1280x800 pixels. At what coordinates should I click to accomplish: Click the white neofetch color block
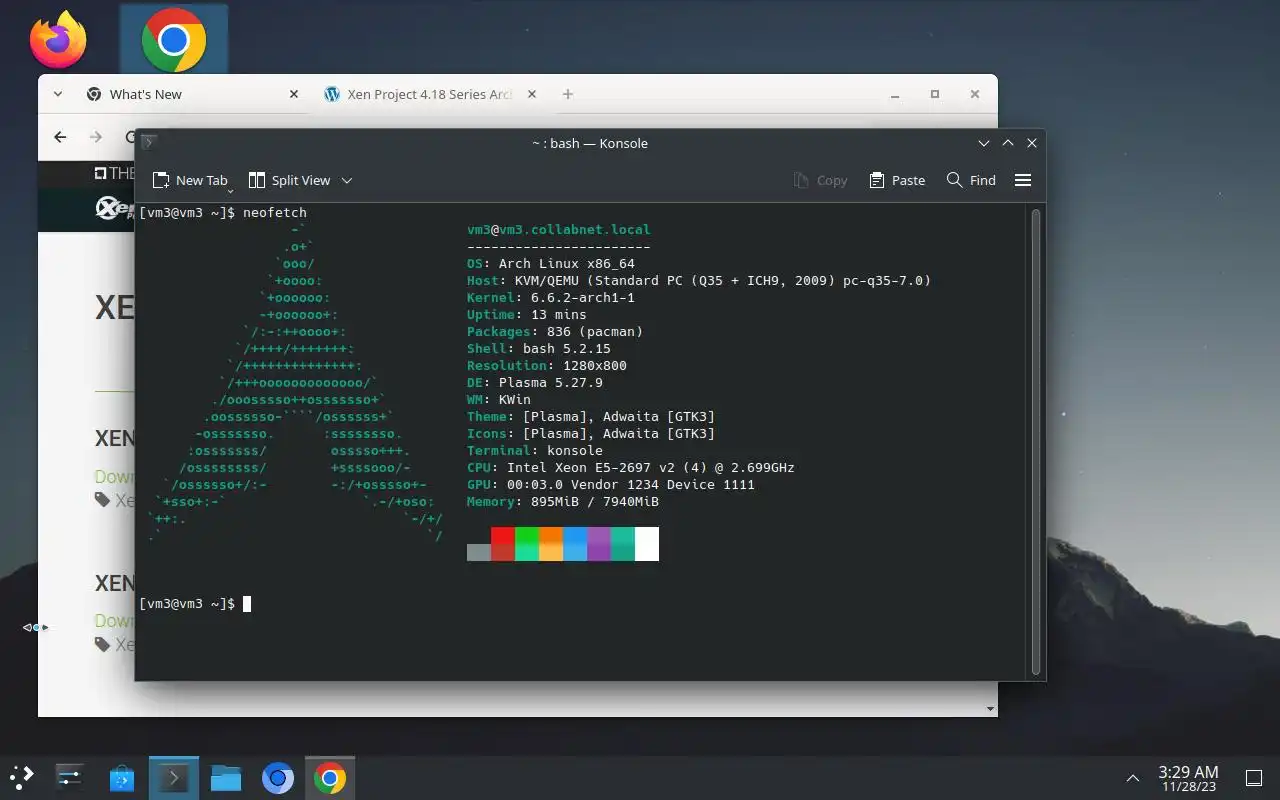pos(647,544)
